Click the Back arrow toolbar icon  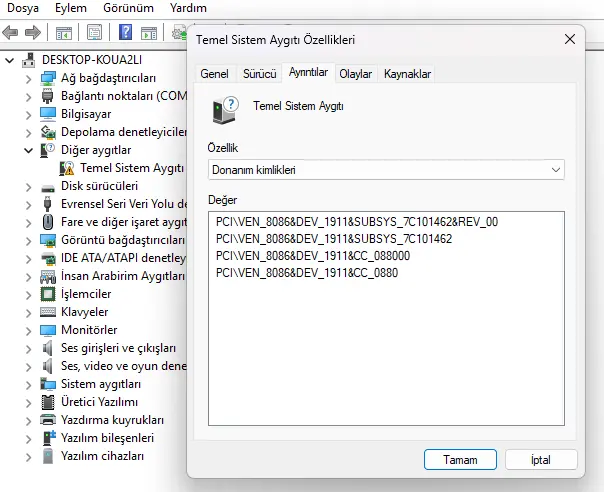coord(10,33)
